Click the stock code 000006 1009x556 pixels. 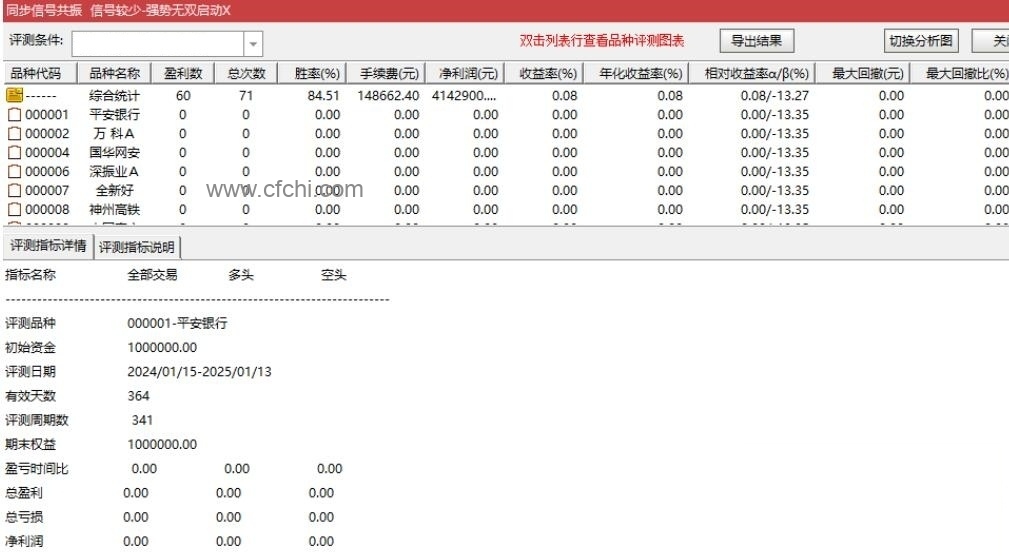(x=47, y=172)
